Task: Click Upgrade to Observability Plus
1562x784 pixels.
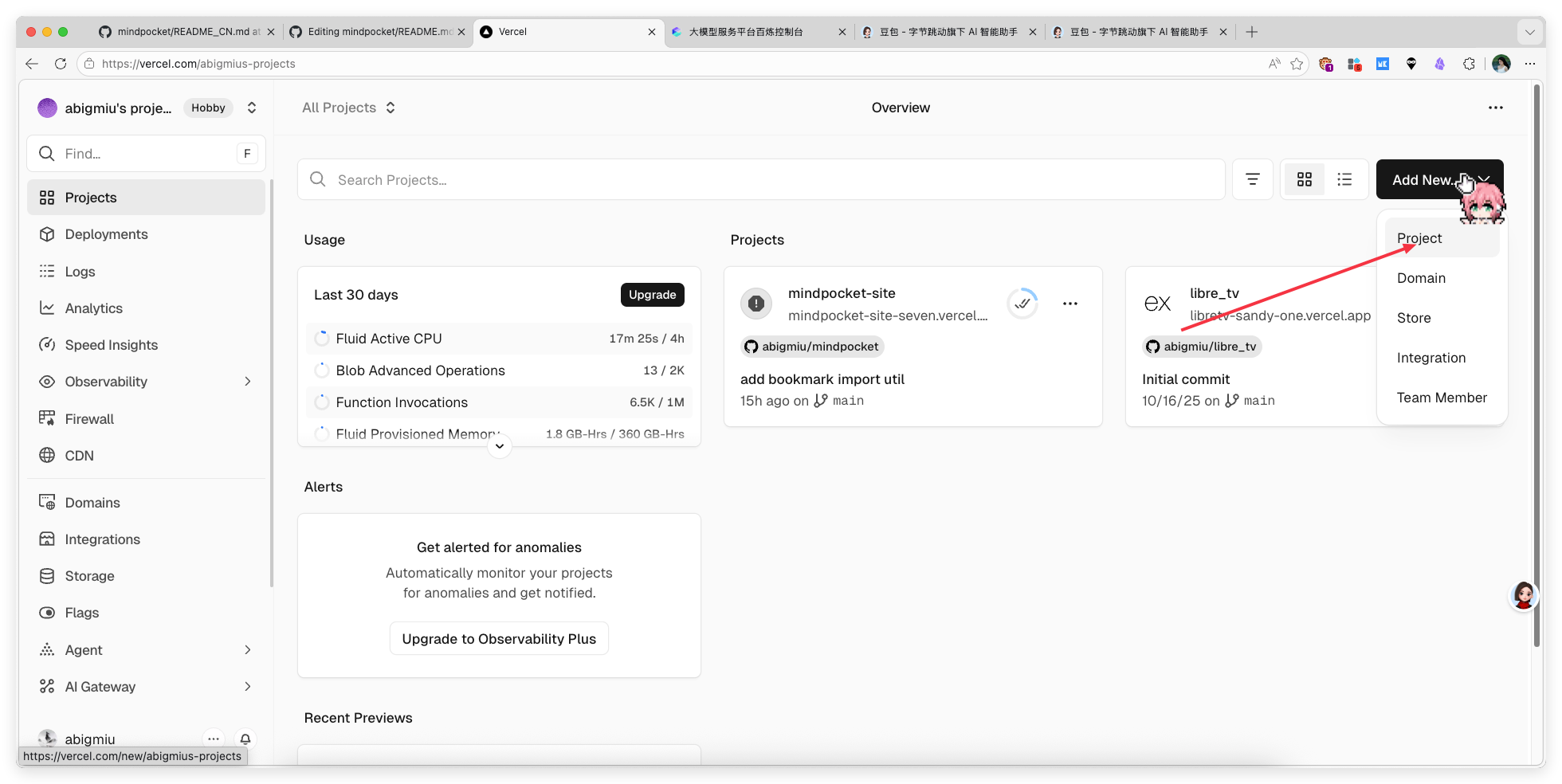Action: point(499,639)
